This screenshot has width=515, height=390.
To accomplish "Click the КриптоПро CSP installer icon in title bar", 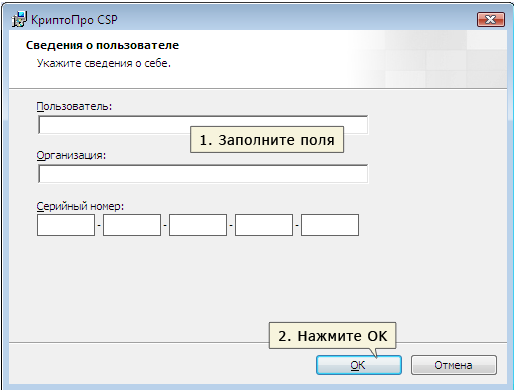I will click(19, 19).
